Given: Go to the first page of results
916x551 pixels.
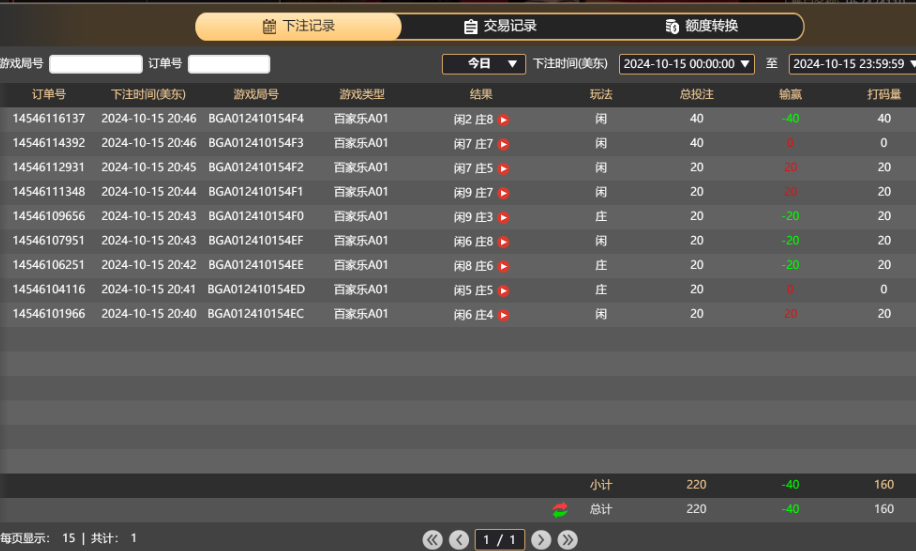Looking at the screenshot, I should tap(432, 540).
